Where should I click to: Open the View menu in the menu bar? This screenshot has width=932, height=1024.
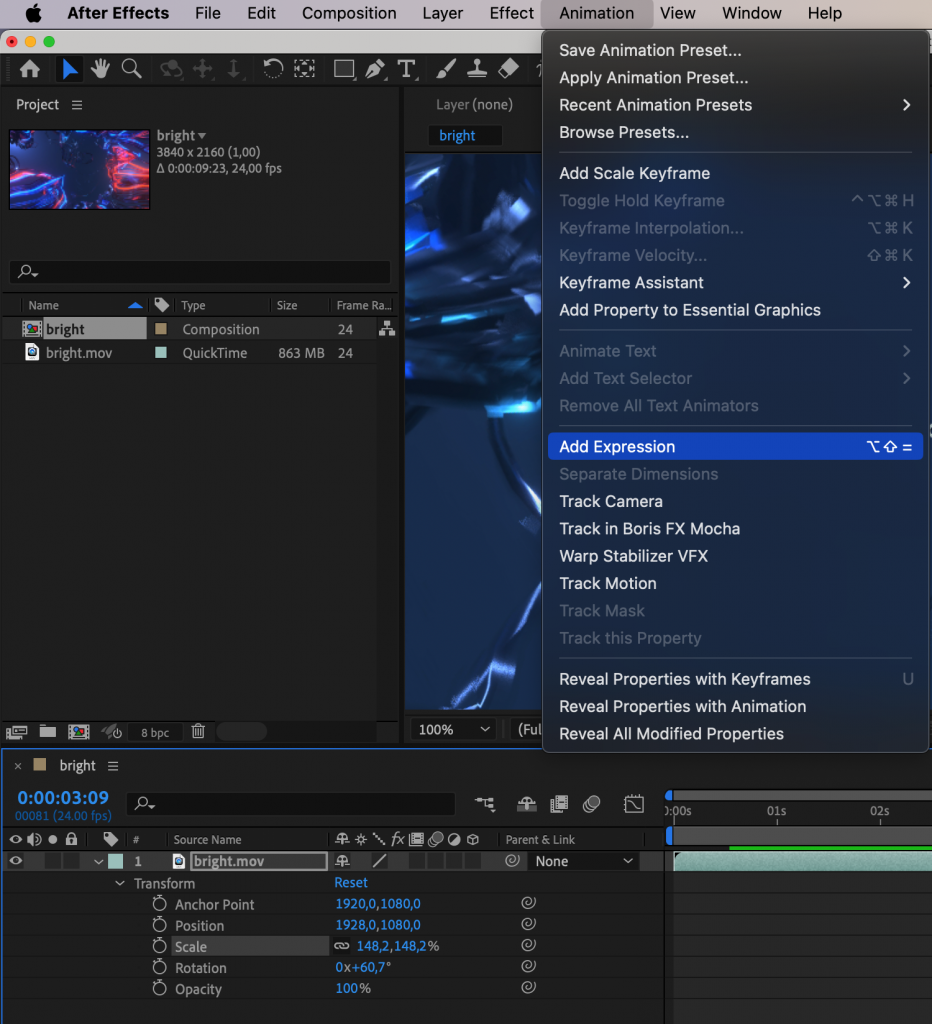[678, 13]
